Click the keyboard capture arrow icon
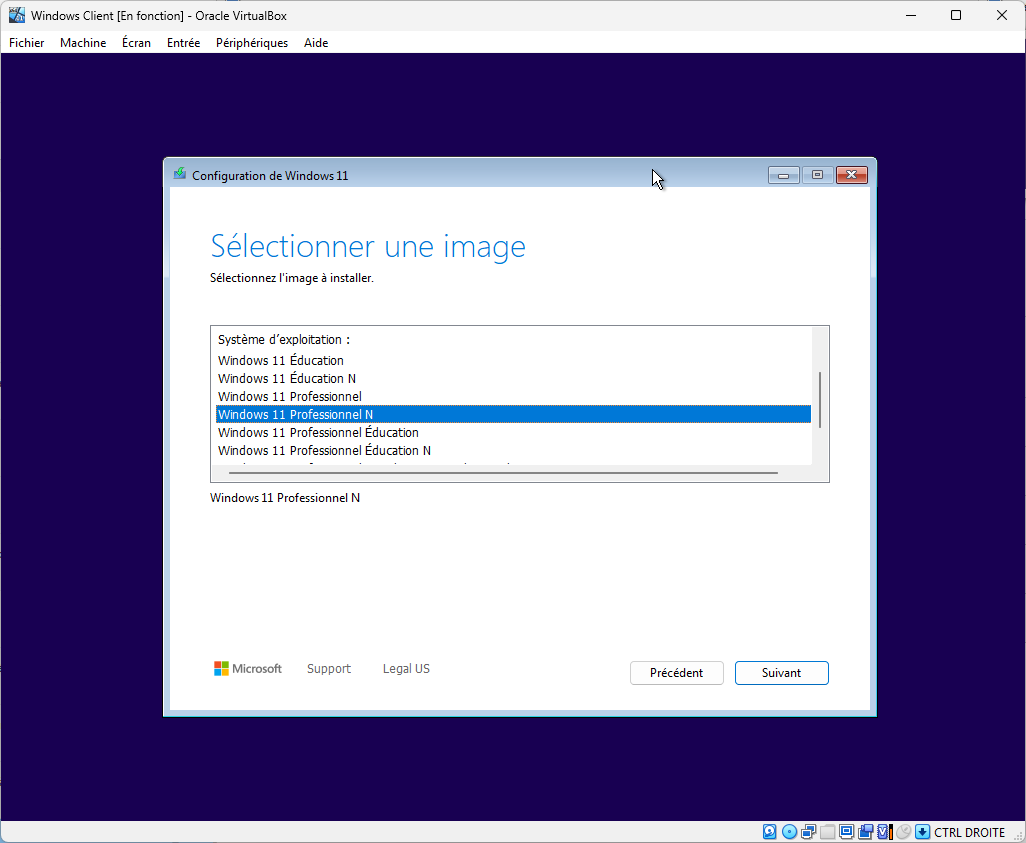This screenshot has width=1026, height=843. (x=923, y=832)
